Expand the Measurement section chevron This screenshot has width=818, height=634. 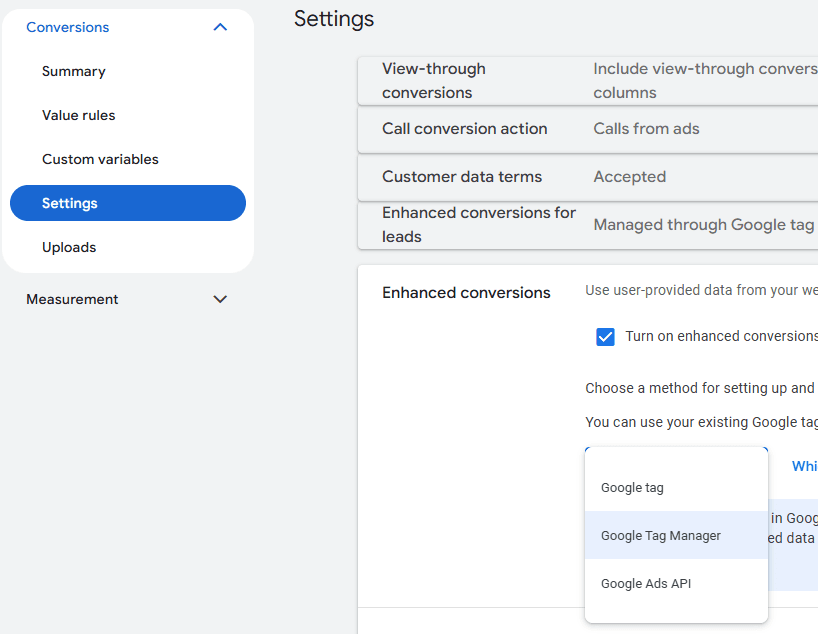pyautogui.click(x=220, y=299)
